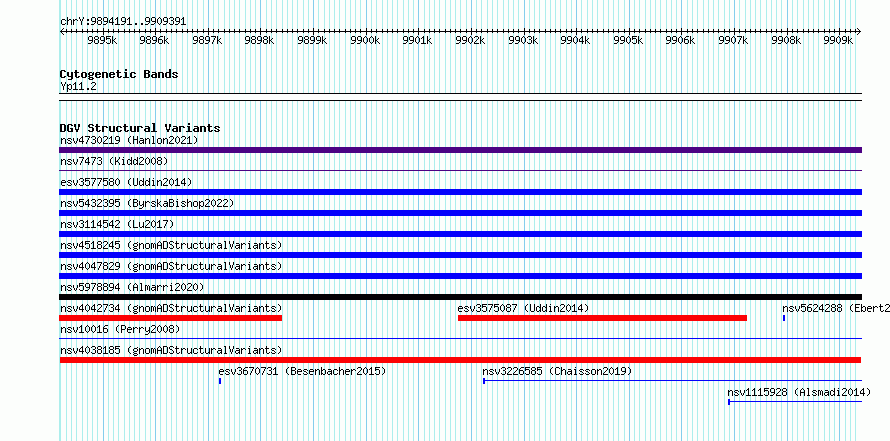The image size is (890, 441).
Task: Select the blue nsv4047829 variant bar
Action: pos(460,276)
